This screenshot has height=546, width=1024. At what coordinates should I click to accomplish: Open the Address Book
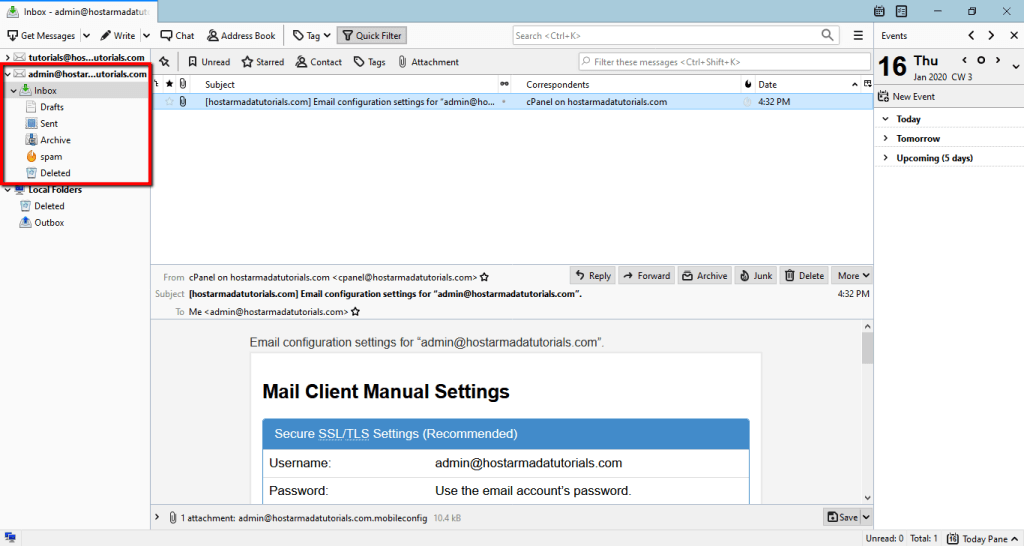[241, 36]
